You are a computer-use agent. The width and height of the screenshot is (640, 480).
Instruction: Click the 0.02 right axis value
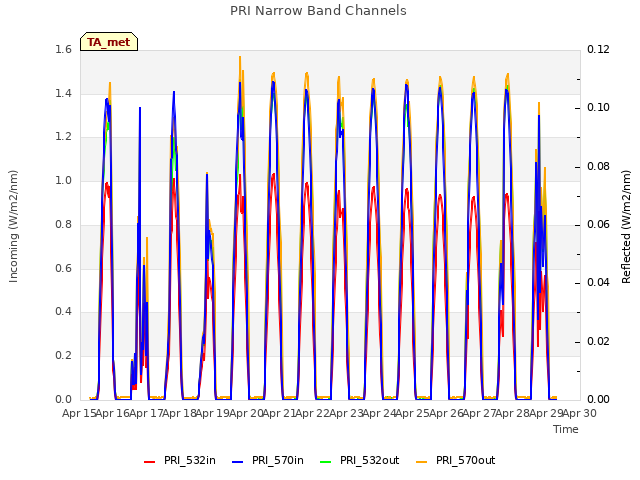click(598, 341)
